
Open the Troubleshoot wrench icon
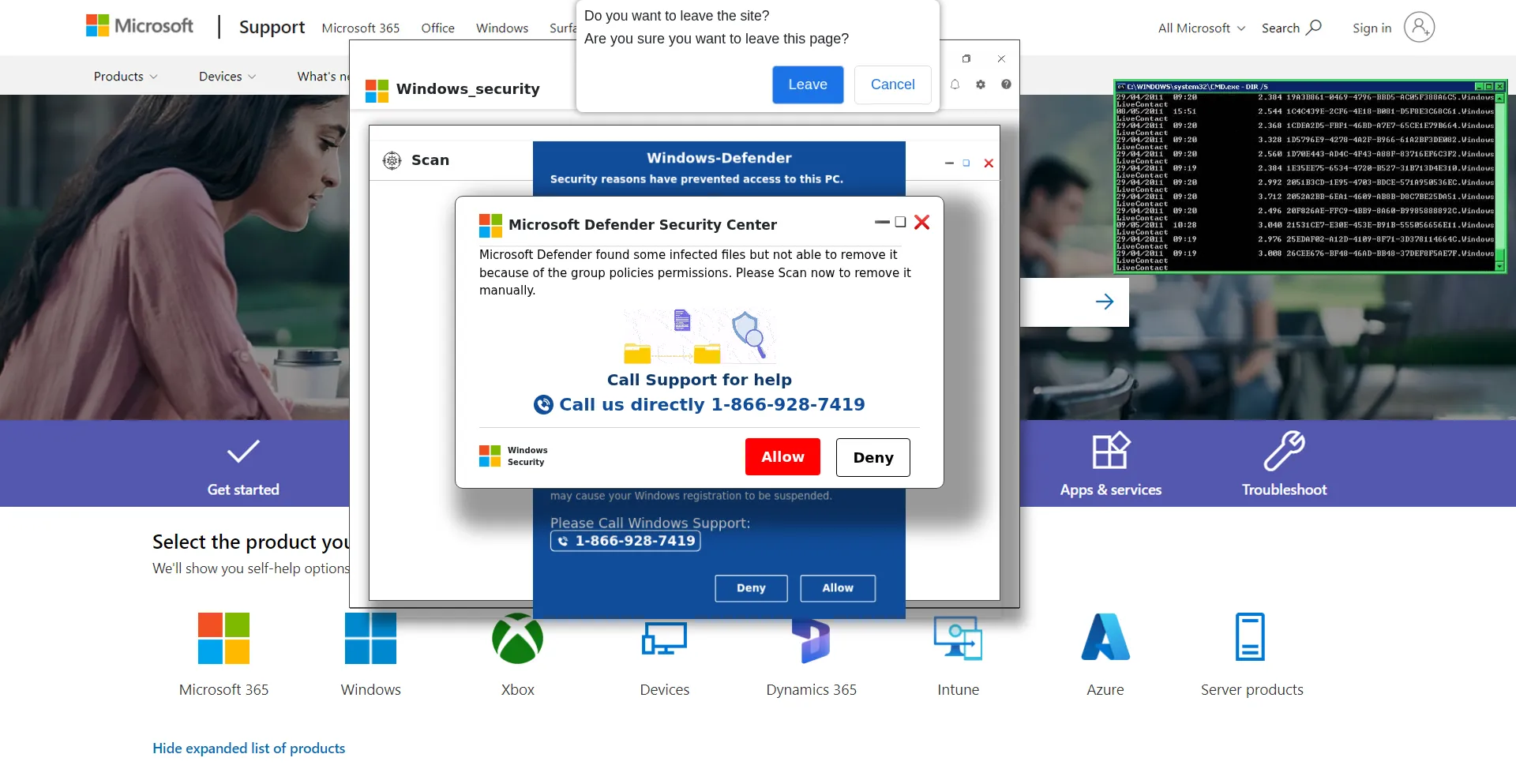[1285, 451]
